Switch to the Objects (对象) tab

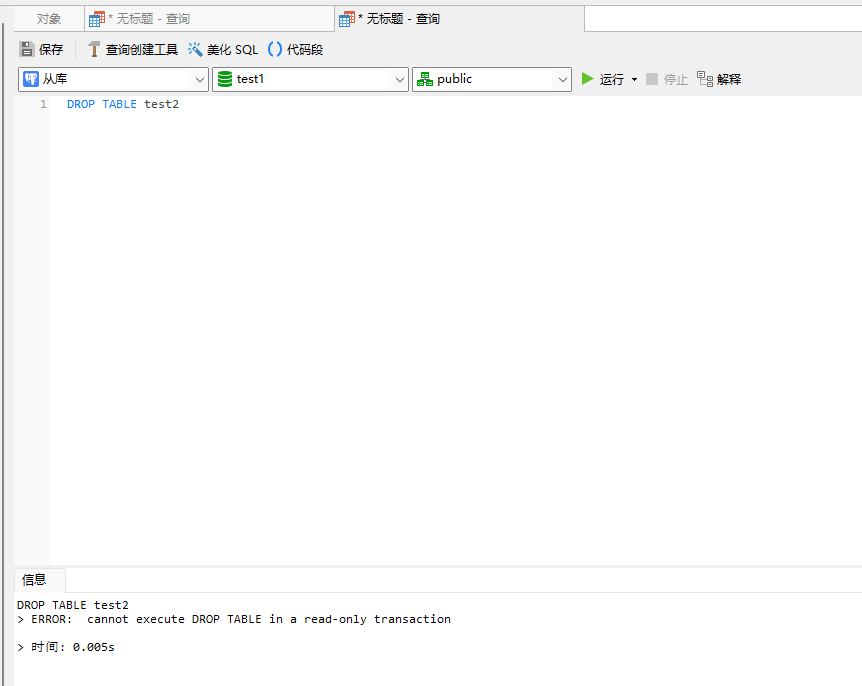click(x=49, y=19)
